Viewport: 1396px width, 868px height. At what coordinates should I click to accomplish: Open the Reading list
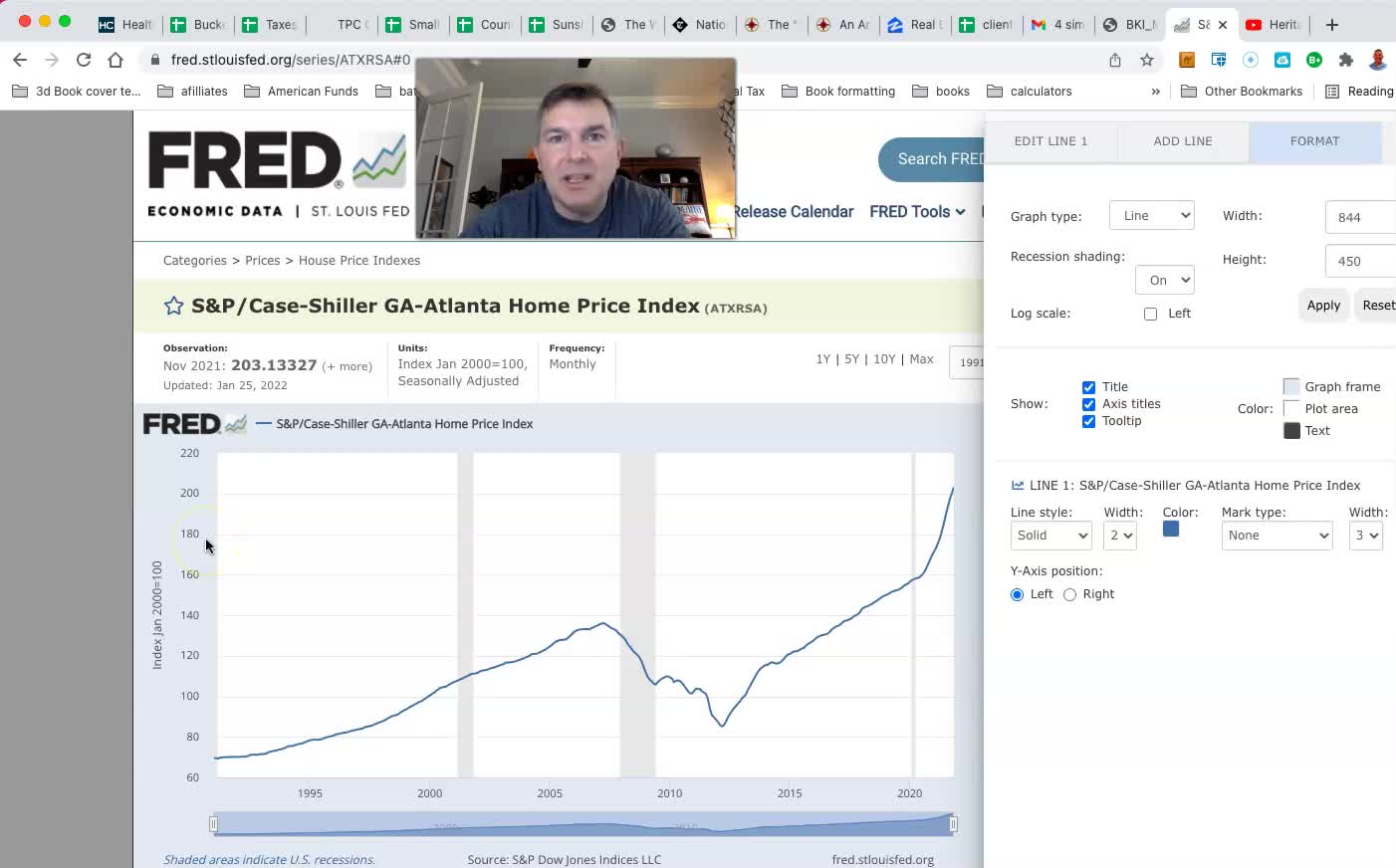[1360, 92]
